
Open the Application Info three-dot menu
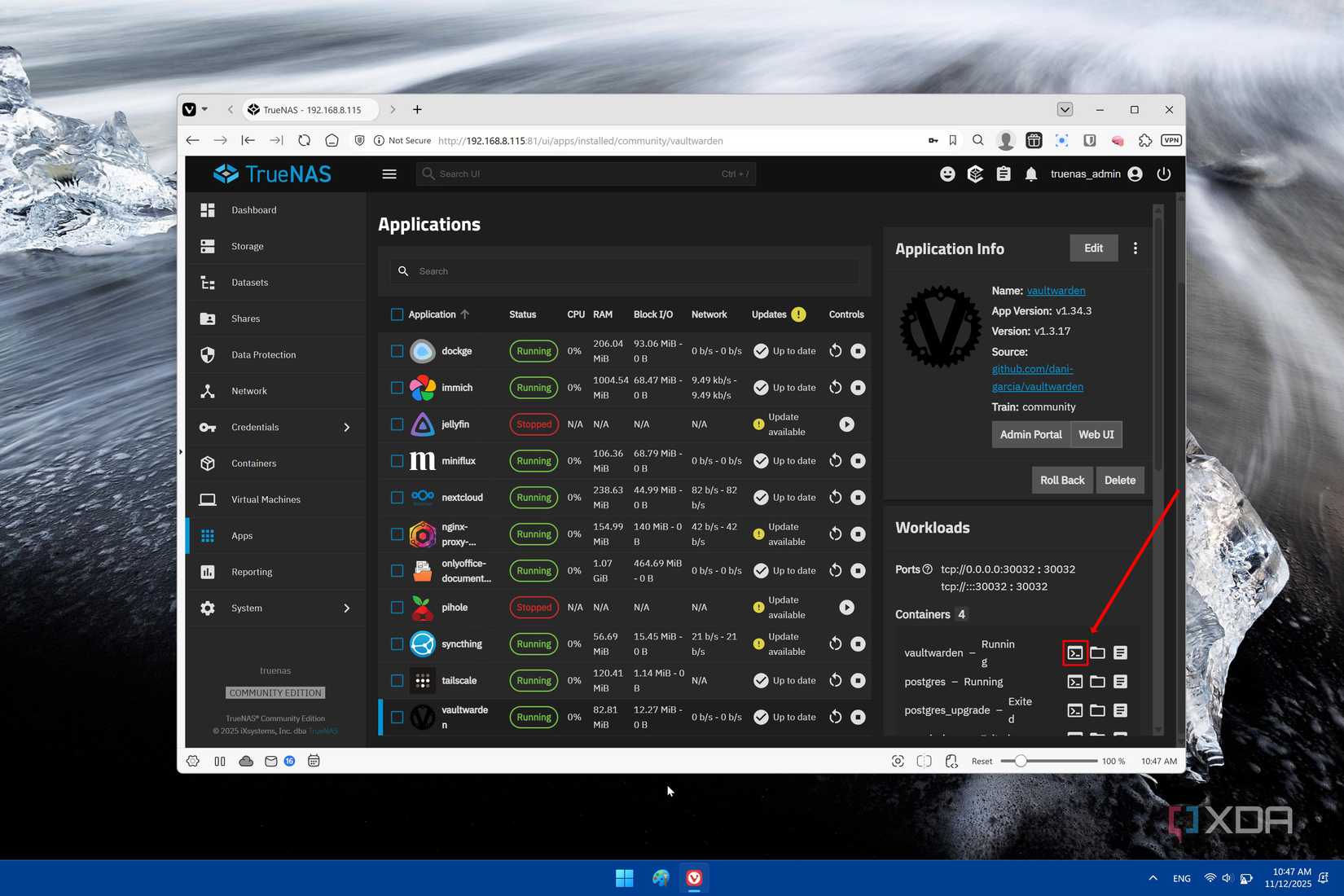click(1135, 248)
